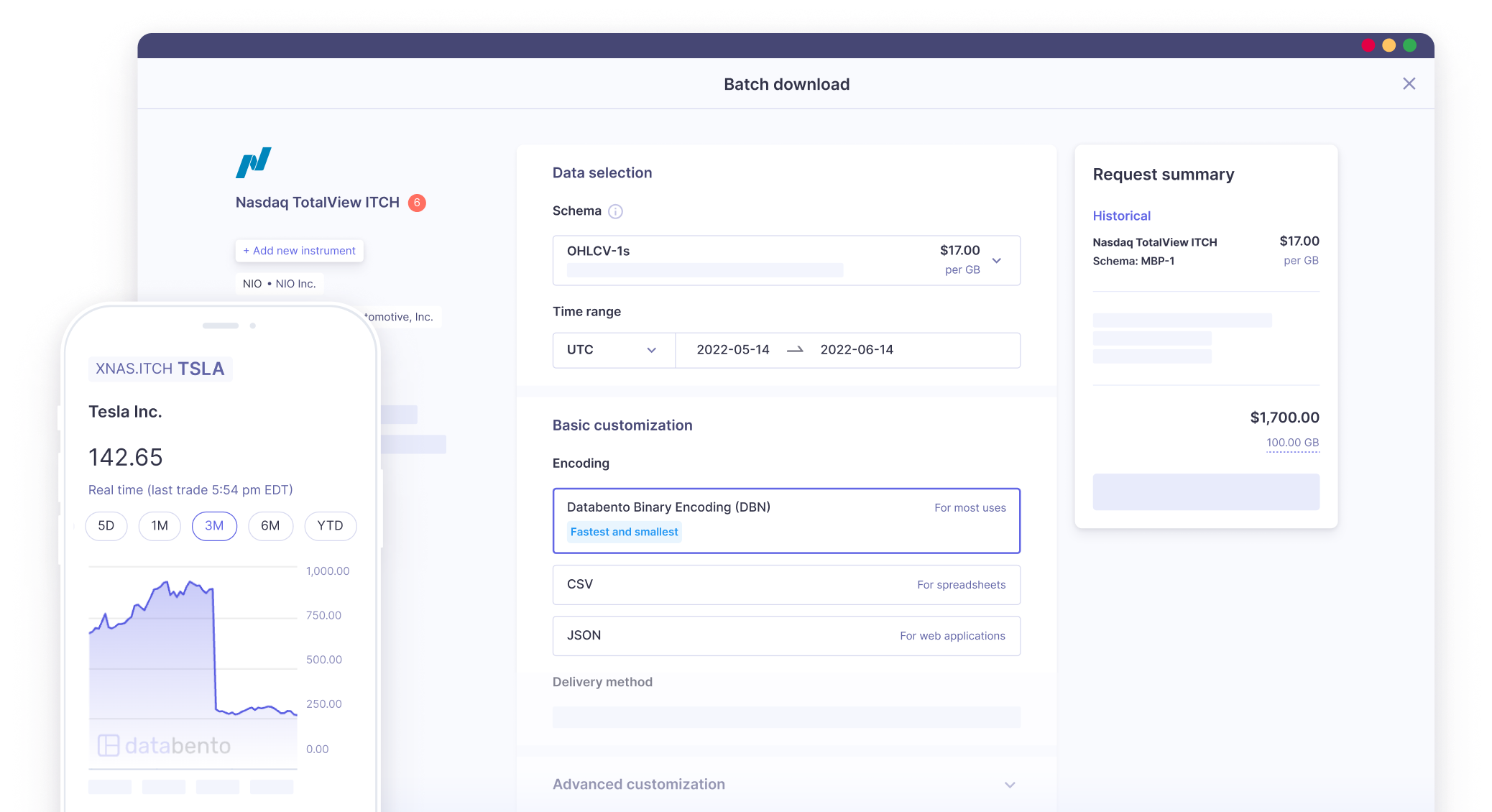Click Add new instrument button

coord(299,251)
